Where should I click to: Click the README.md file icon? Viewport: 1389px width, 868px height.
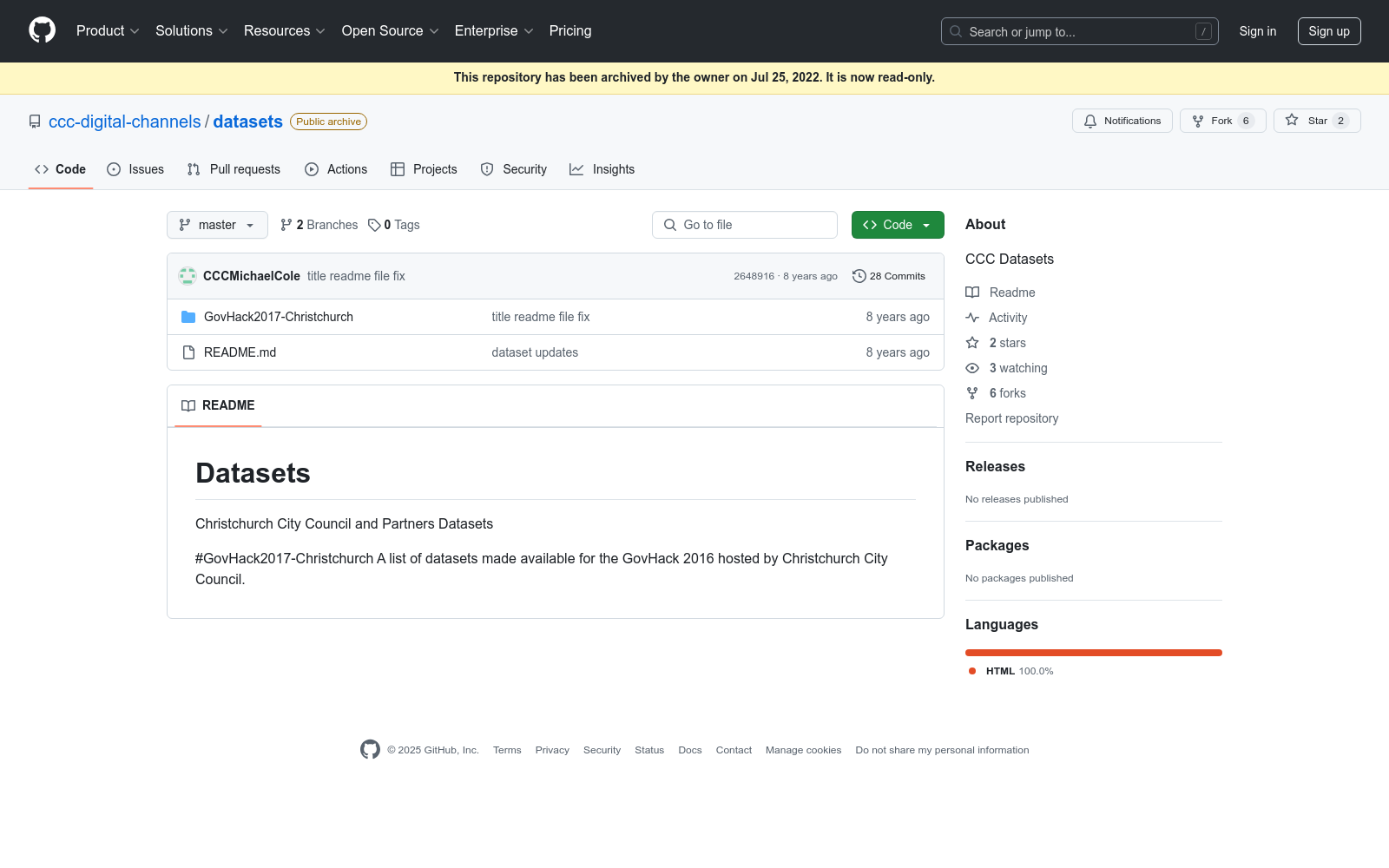[188, 352]
